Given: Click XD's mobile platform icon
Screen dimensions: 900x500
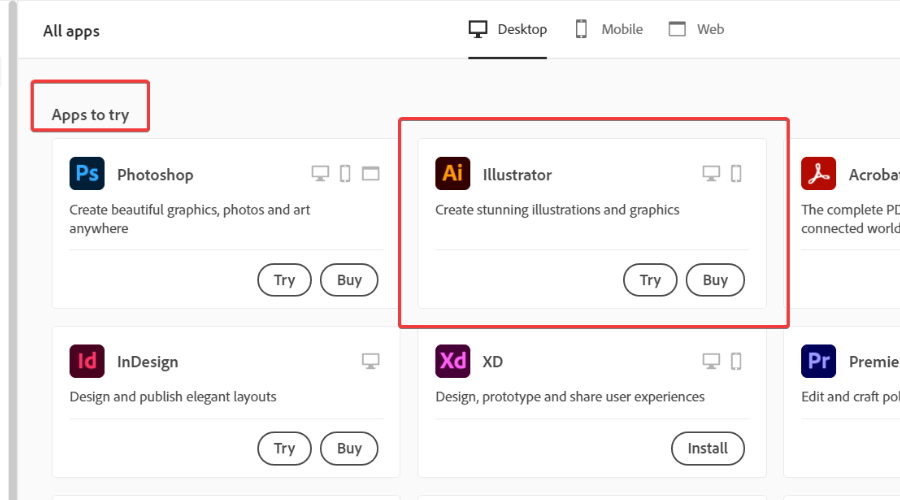Looking at the screenshot, I should (736, 361).
